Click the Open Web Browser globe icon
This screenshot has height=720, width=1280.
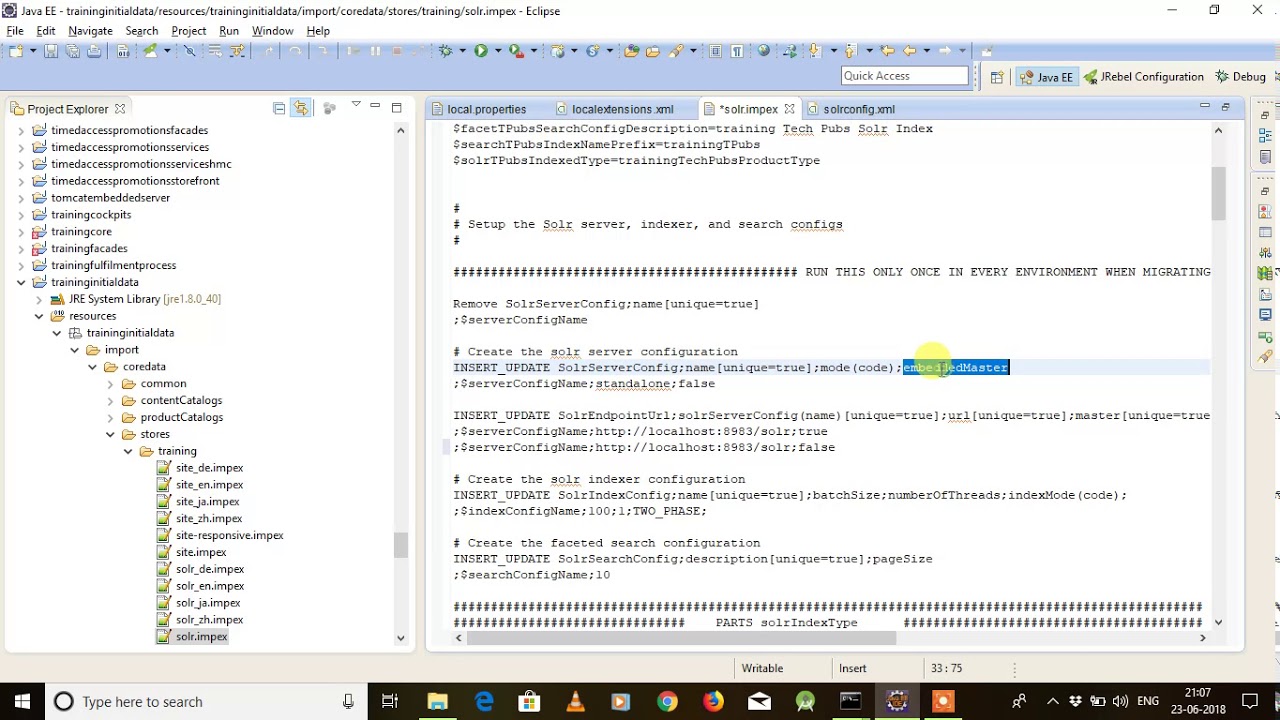[x=763, y=50]
